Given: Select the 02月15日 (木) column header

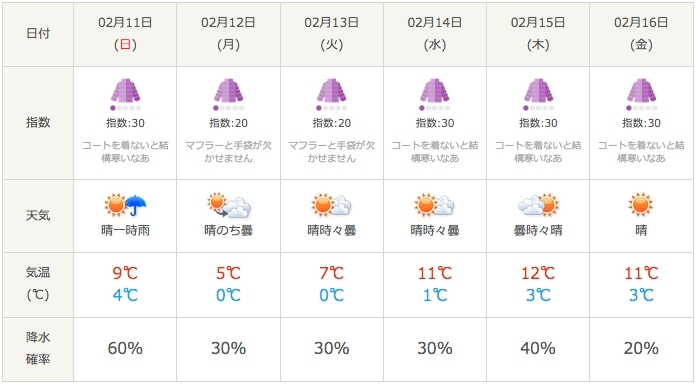Looking at the screenshot, I should (x=538, y=33).
